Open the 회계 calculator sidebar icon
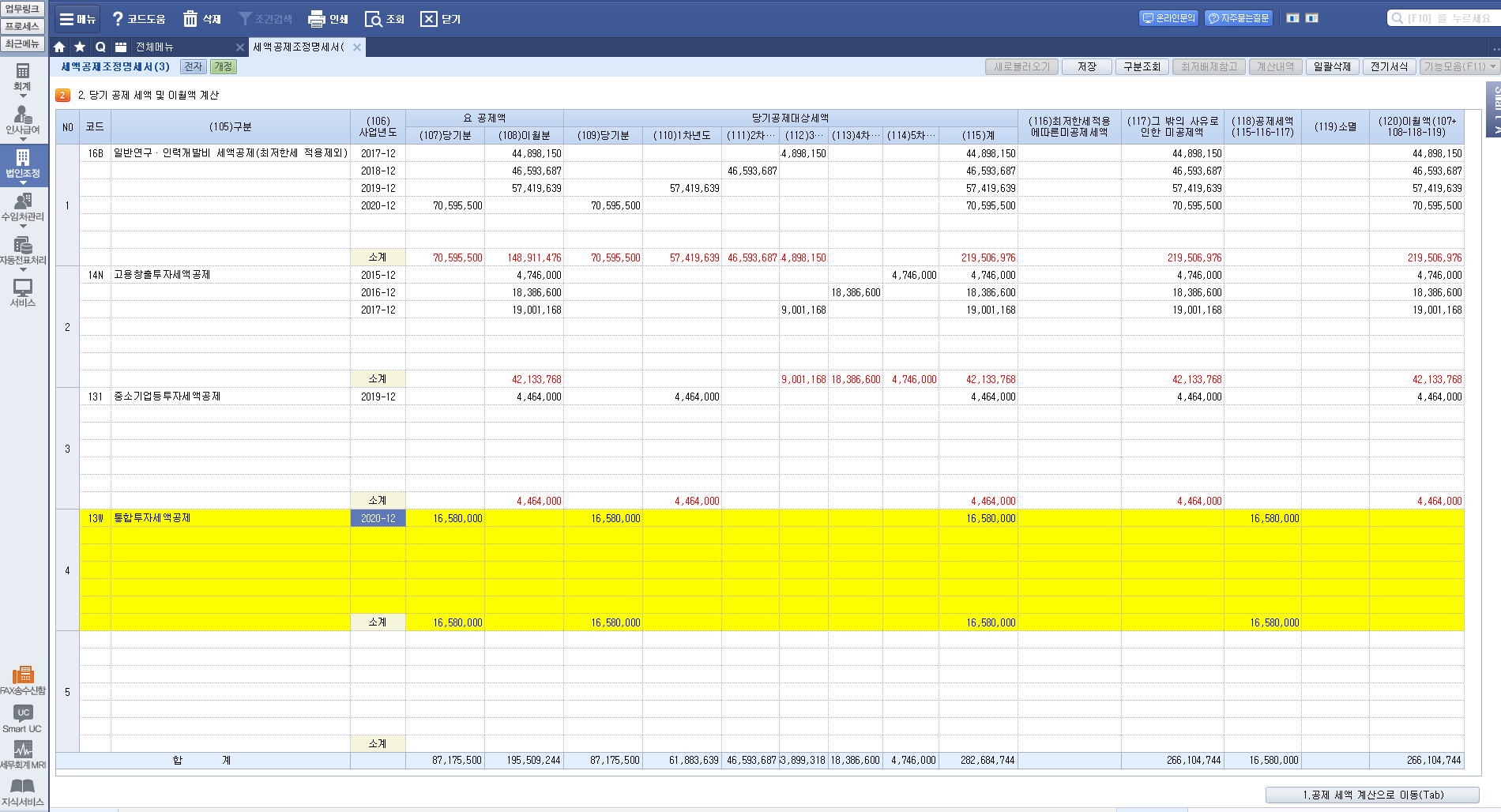 pos(23,71)
